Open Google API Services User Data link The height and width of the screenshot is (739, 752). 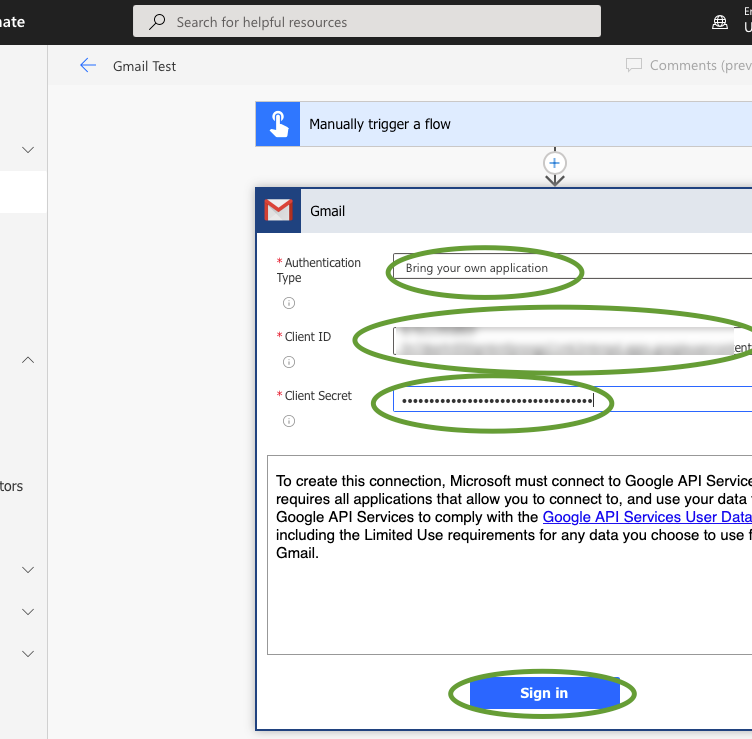click(647, 517)
